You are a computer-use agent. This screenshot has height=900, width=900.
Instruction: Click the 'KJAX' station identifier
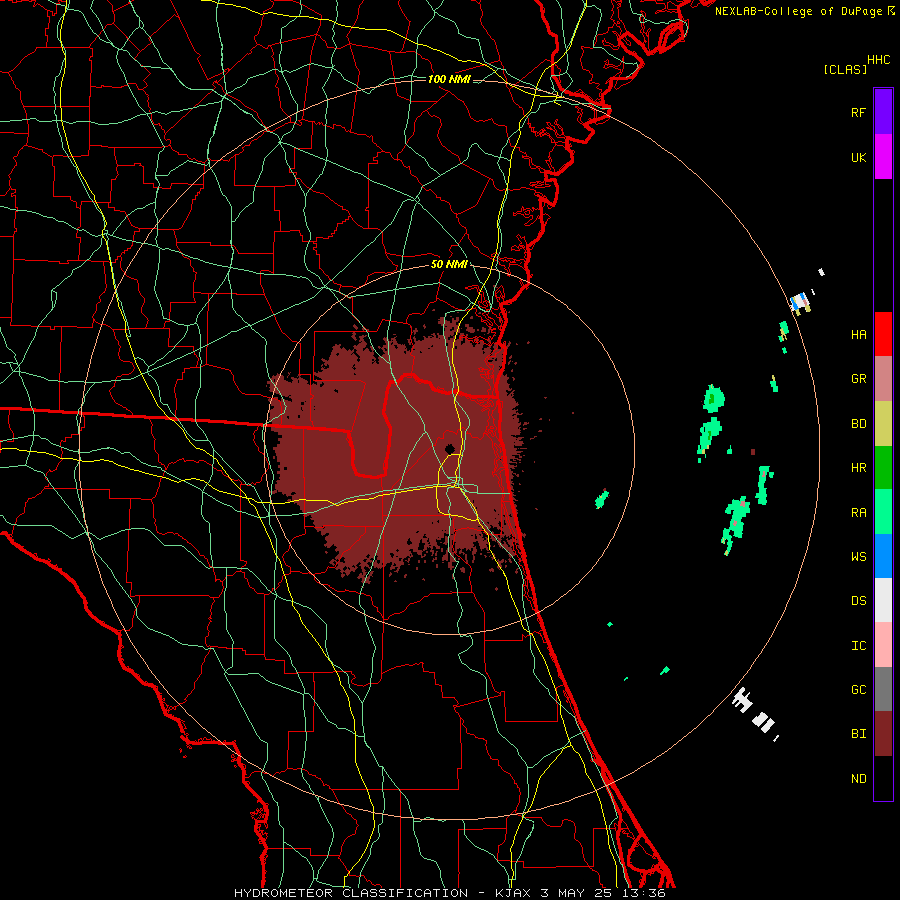click(513, 893)
